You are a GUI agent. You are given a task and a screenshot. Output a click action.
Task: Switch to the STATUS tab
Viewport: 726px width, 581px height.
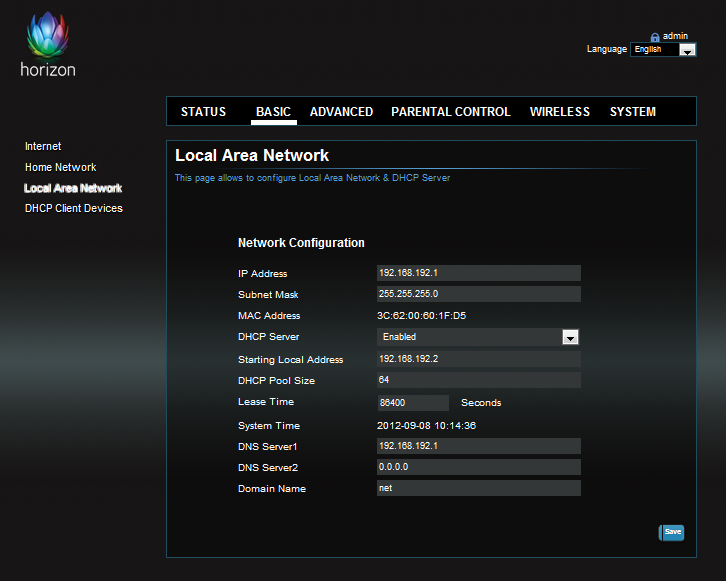click(203, 112)
